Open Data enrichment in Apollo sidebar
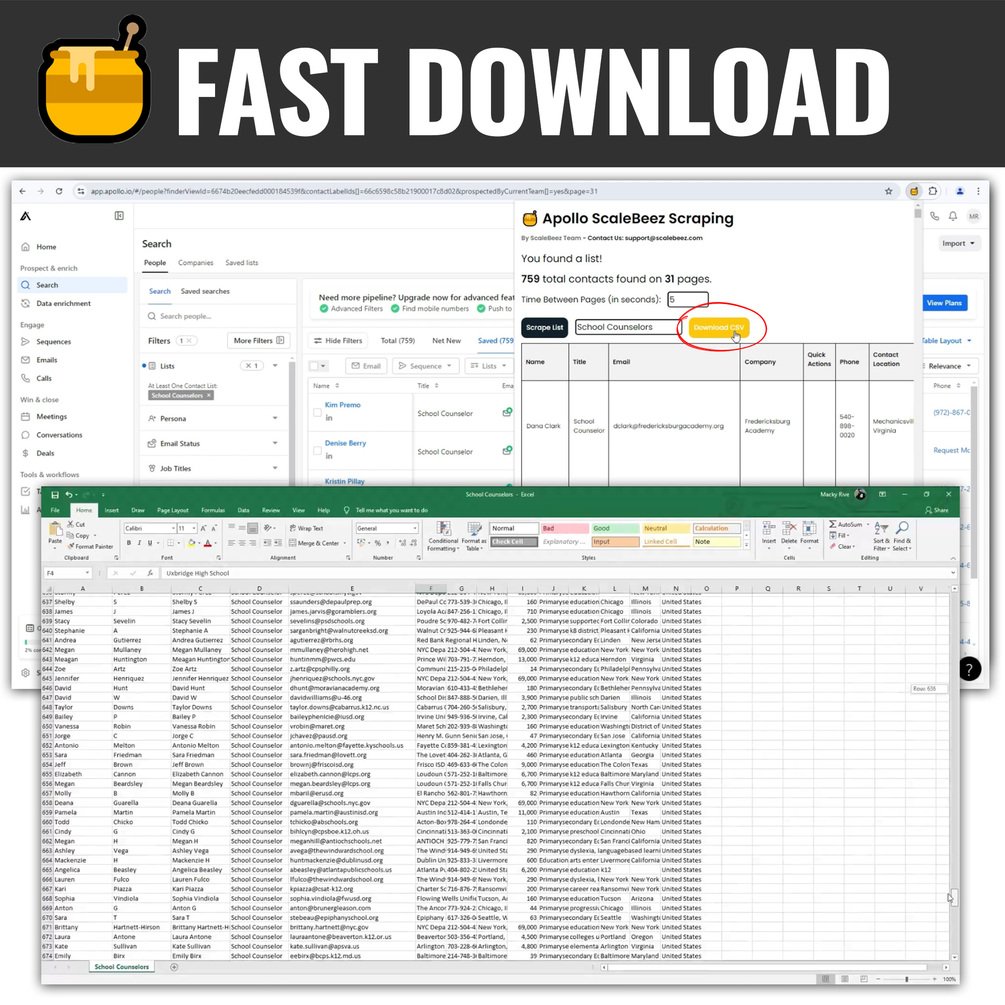The height and width of the screenshot is (1005, 1005). coord(63,304)
